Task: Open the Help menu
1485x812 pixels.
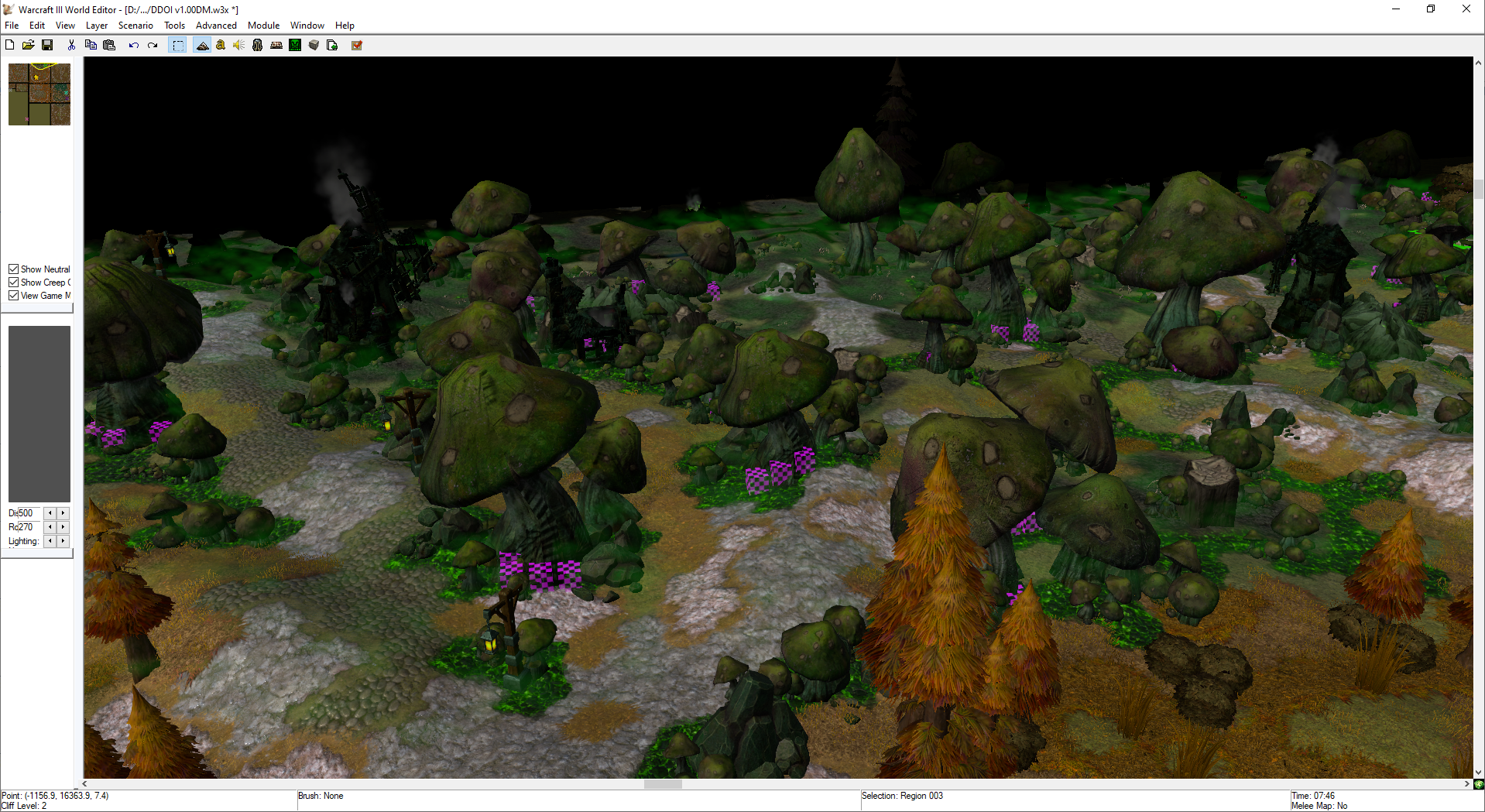Action: 345,26
